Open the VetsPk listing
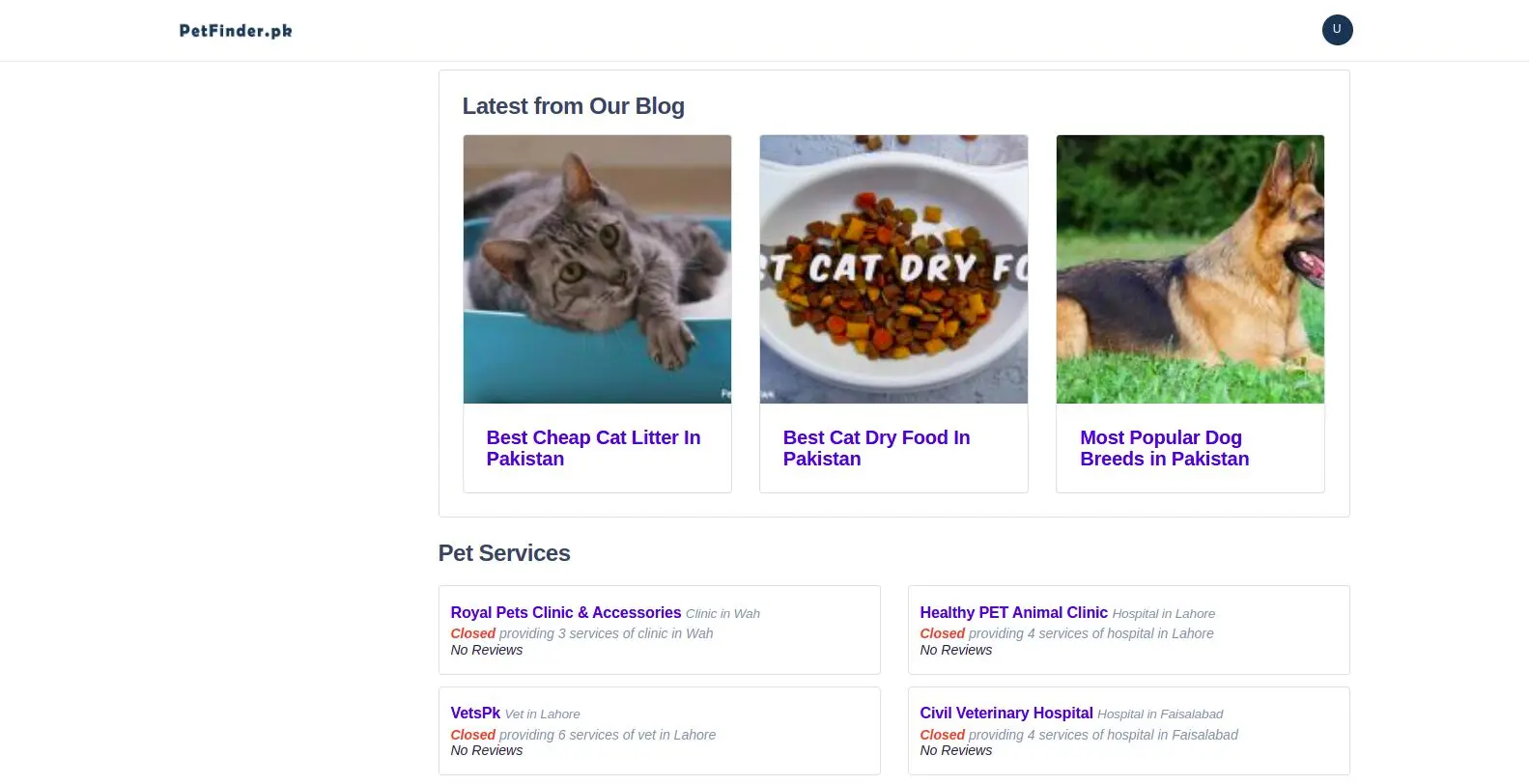 point(475,713)
